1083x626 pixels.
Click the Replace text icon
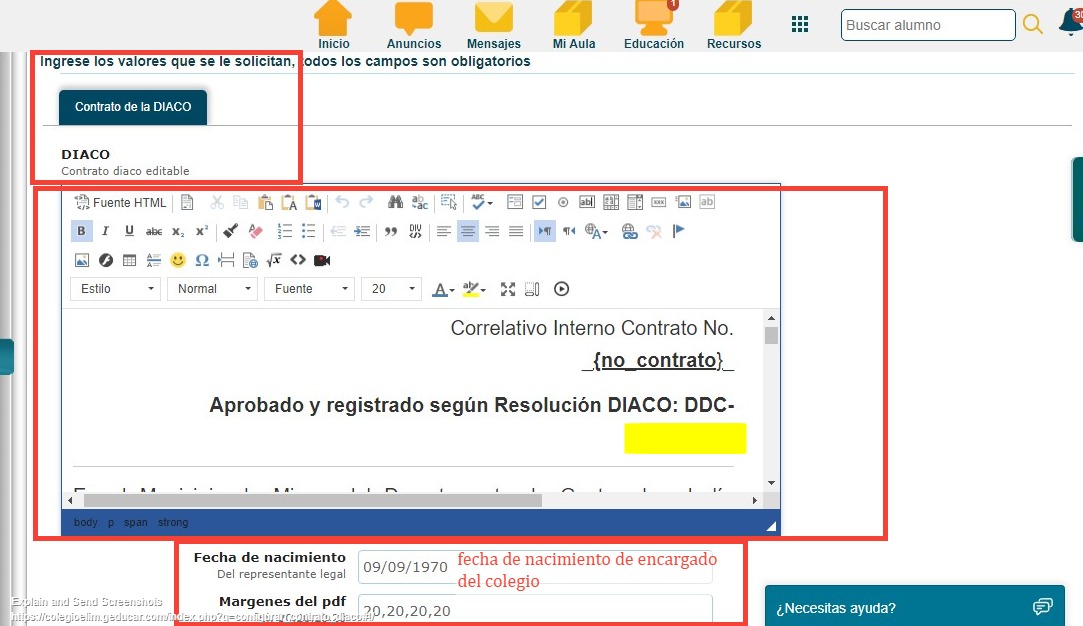419,202
